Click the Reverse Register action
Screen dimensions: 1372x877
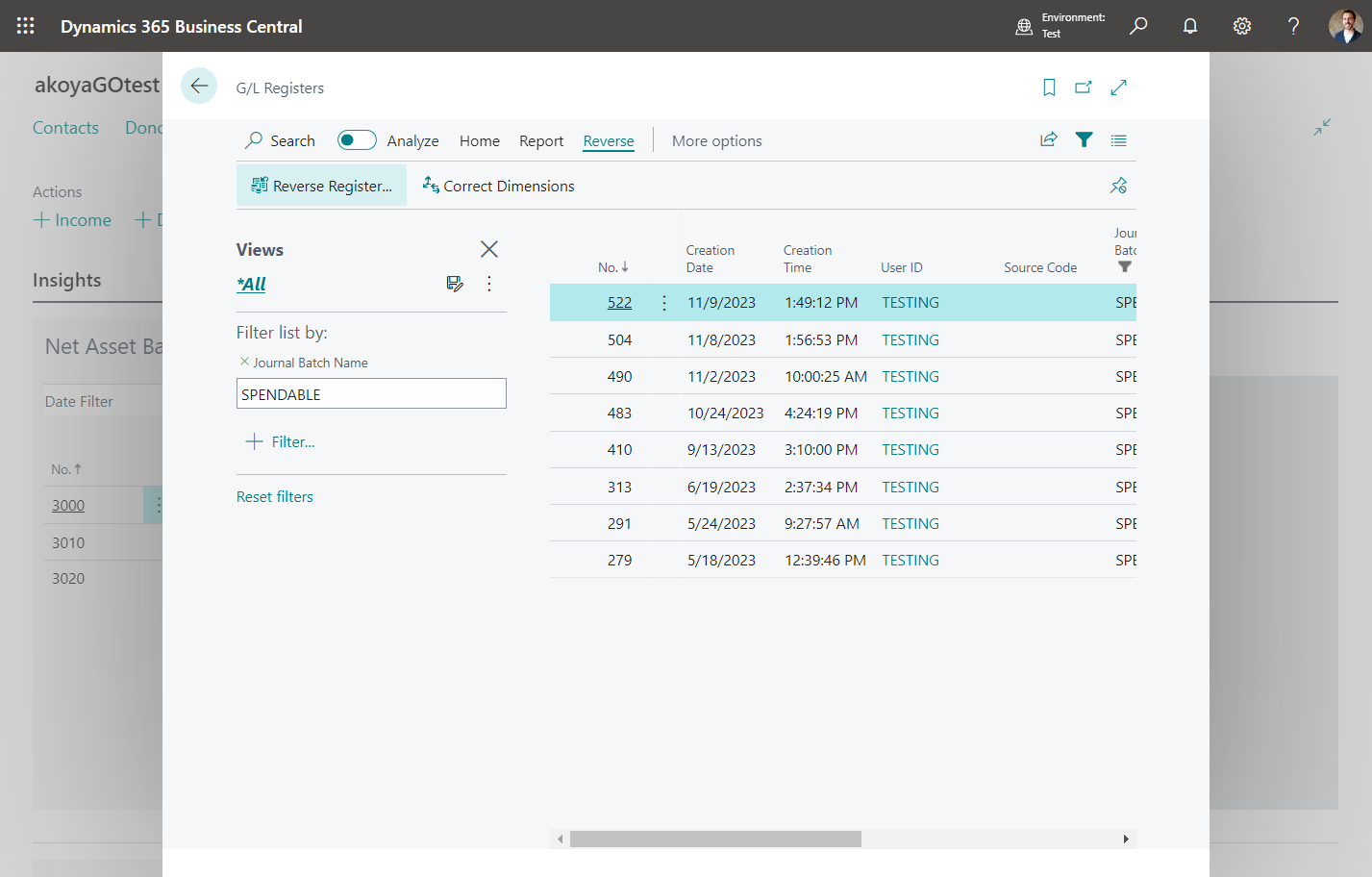pyautogui.click(x=321, y=186)
